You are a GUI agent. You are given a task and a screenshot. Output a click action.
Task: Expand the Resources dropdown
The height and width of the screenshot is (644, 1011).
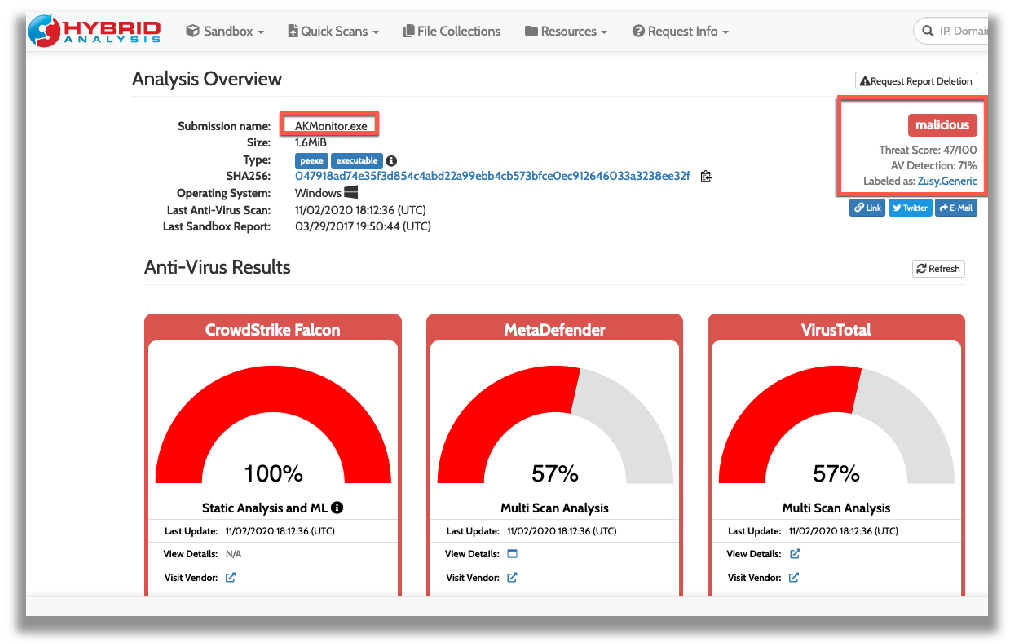[x=565, y=31]
